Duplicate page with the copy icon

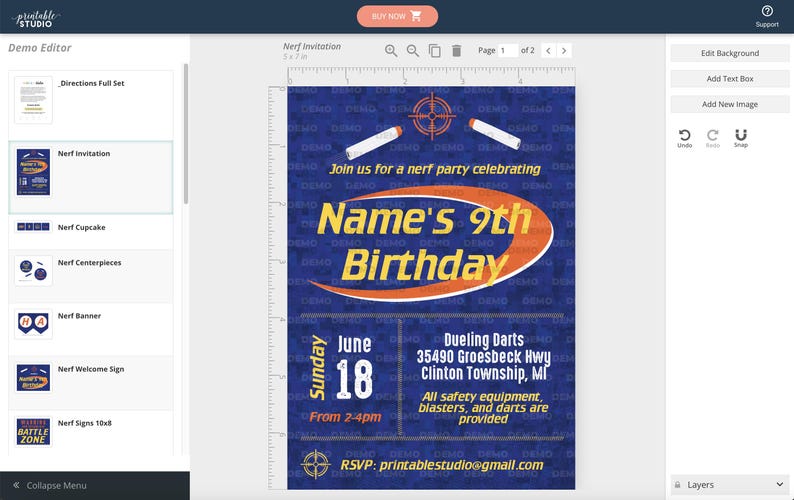click(x=434, y=51)
